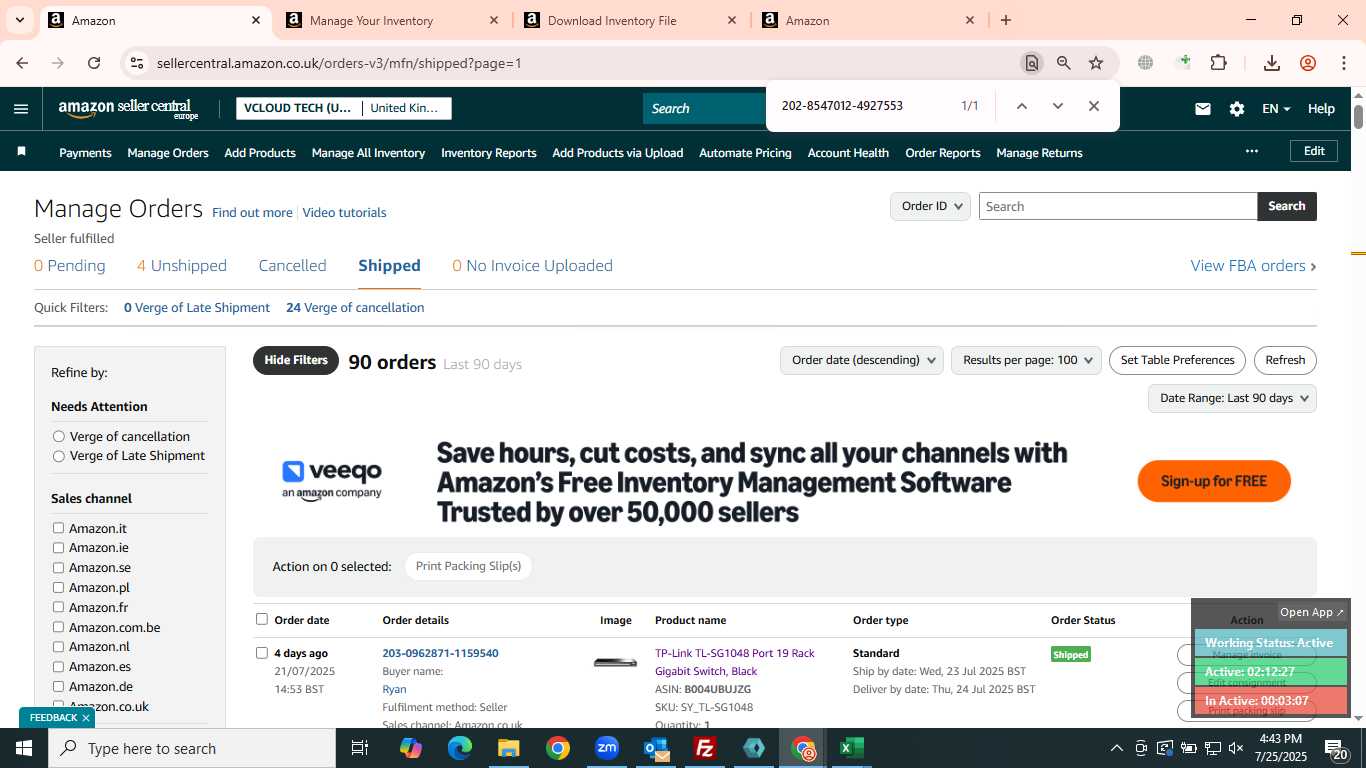Open File Explorer from taskbar
1366x768 pixels.
point(509,748)
